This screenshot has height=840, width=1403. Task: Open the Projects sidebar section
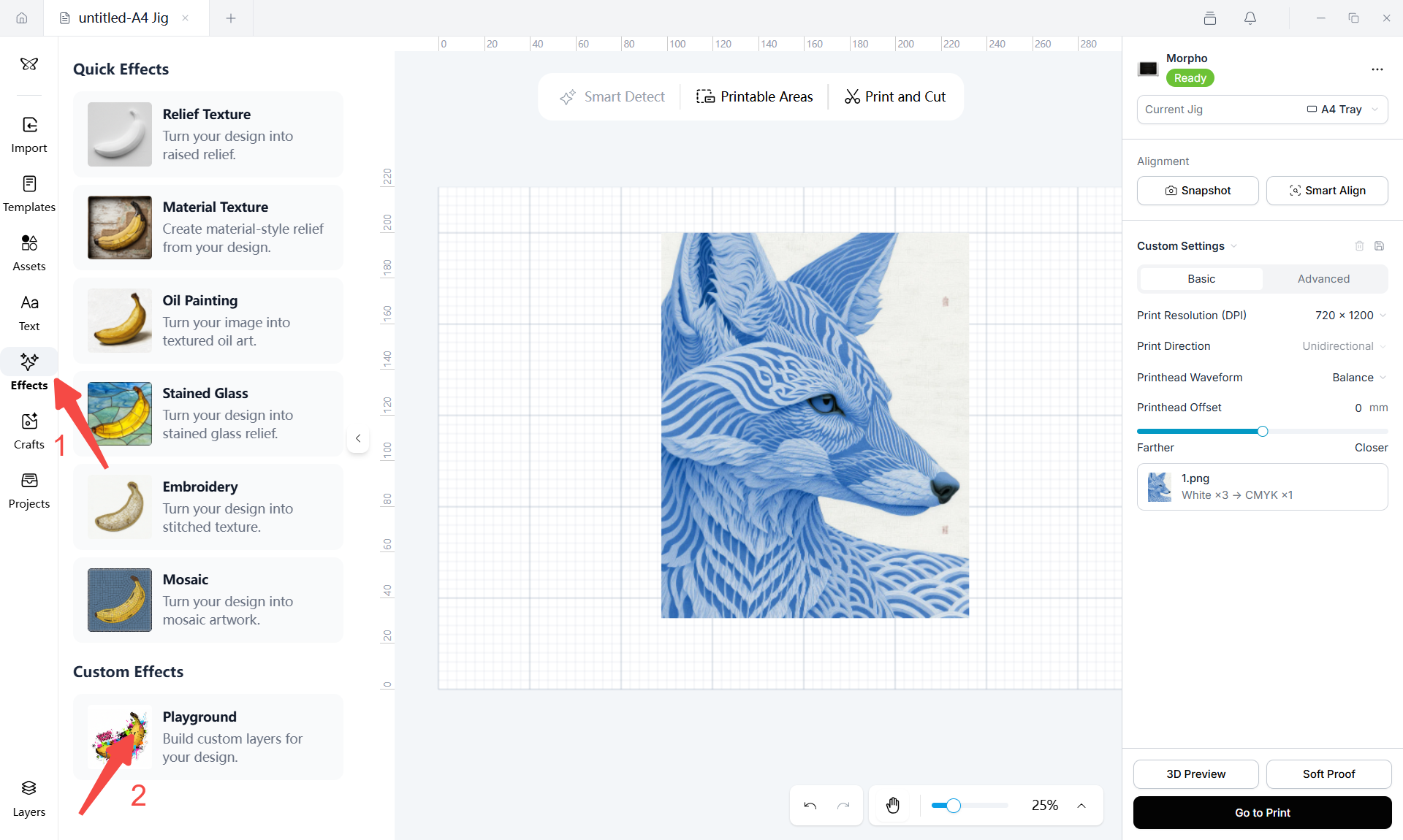29,491
